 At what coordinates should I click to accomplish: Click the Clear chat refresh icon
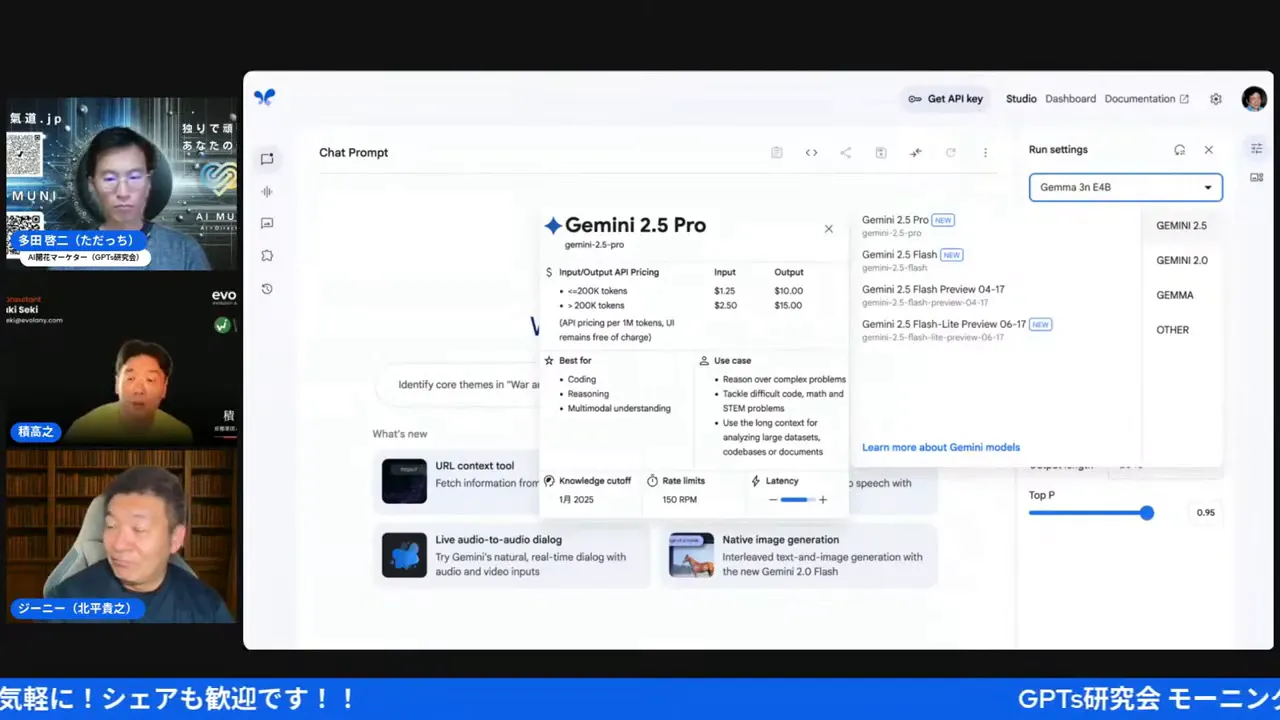click(x=950, y=153)
